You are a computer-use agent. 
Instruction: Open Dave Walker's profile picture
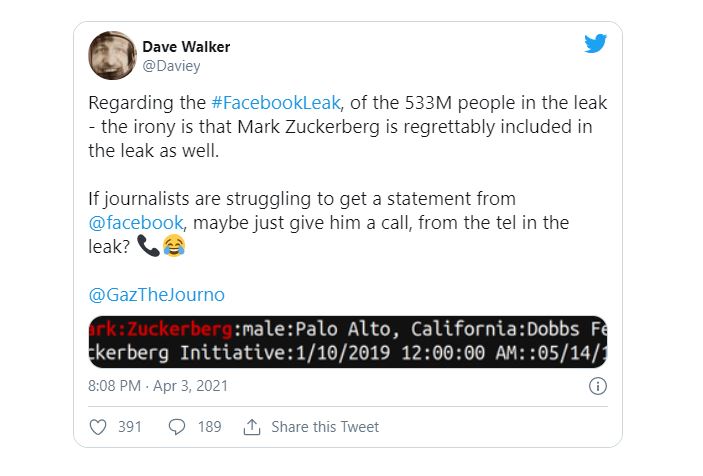click(113, 55)
